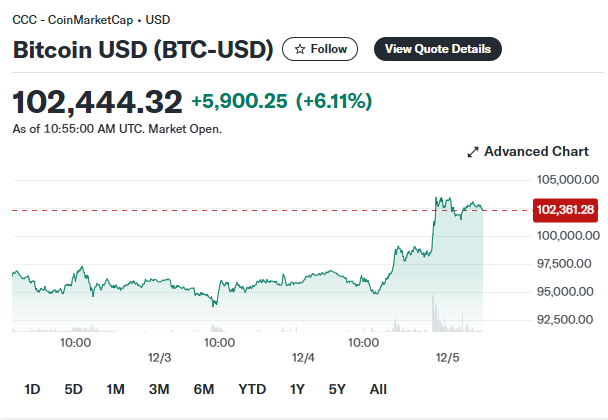Click the tall volume bar spike near 12/5

[433, 312]
